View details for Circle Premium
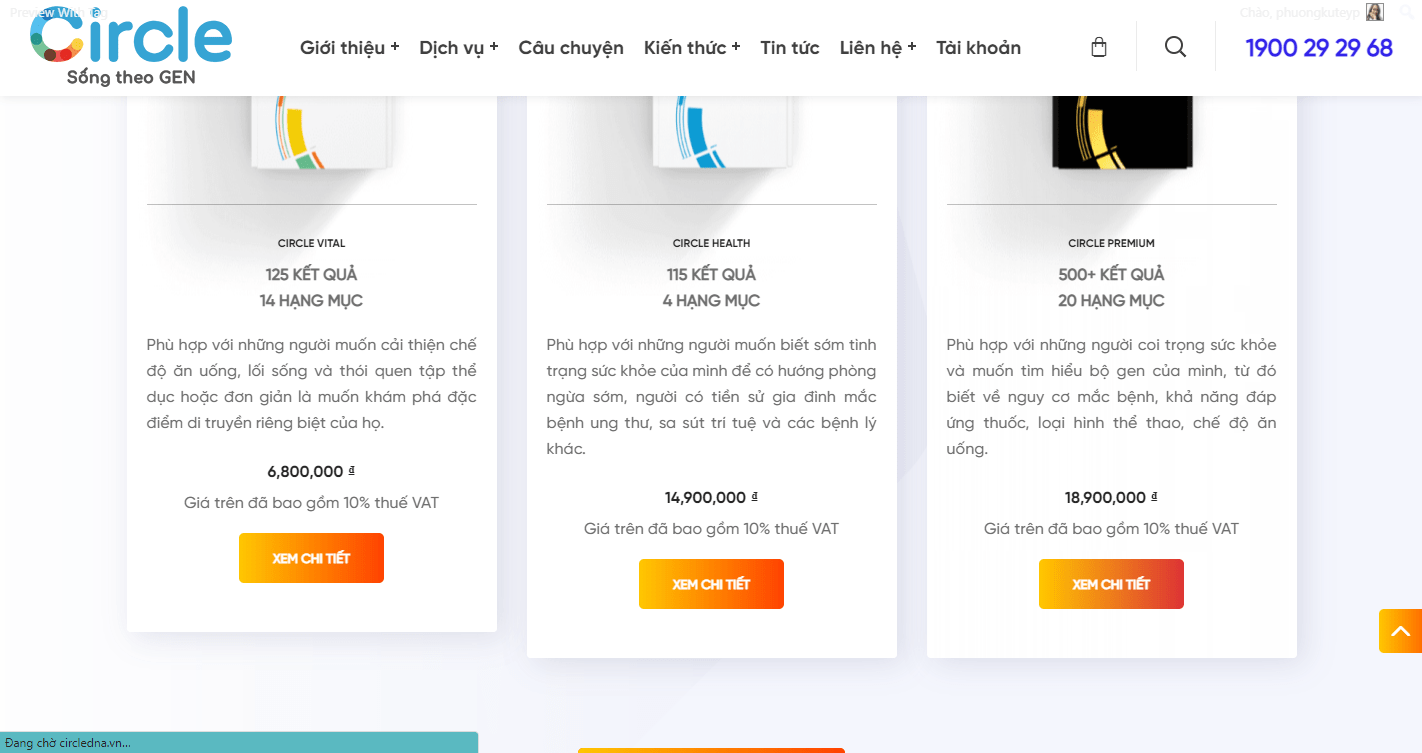This screenshot has height=753, width=1422. tap(1111, 584)
